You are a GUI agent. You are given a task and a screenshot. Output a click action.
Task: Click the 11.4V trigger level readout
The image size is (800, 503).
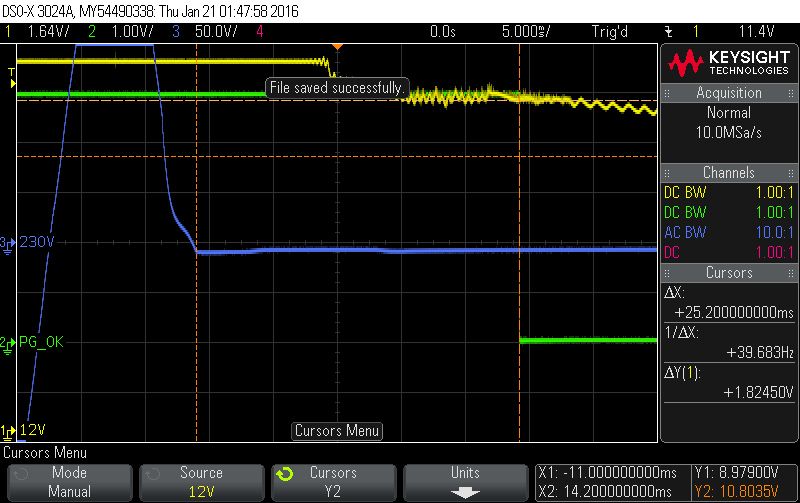click(x=757, y=32)
